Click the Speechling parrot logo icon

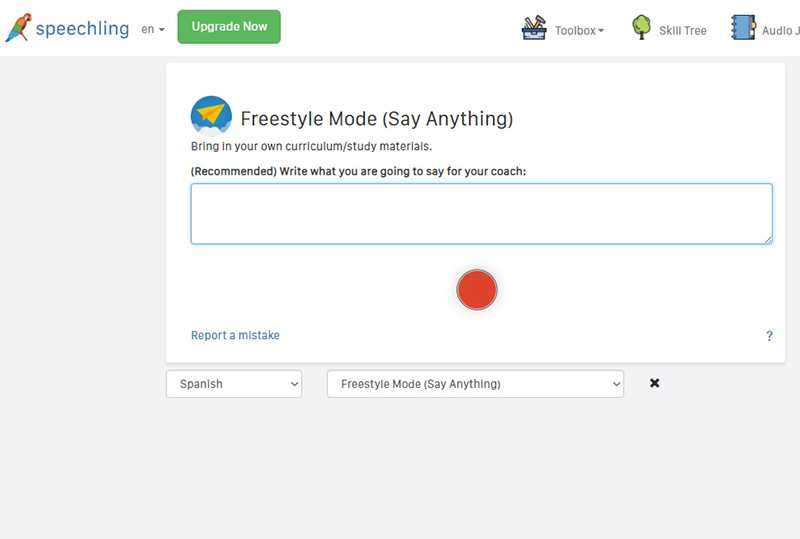(18, 28)
